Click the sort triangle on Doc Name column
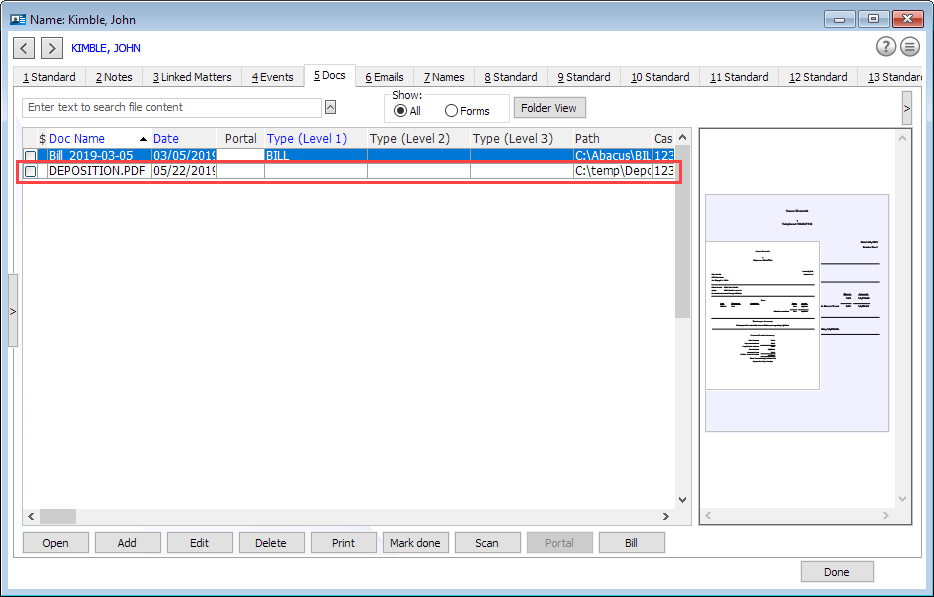The image size is (934, 597). 142,138
